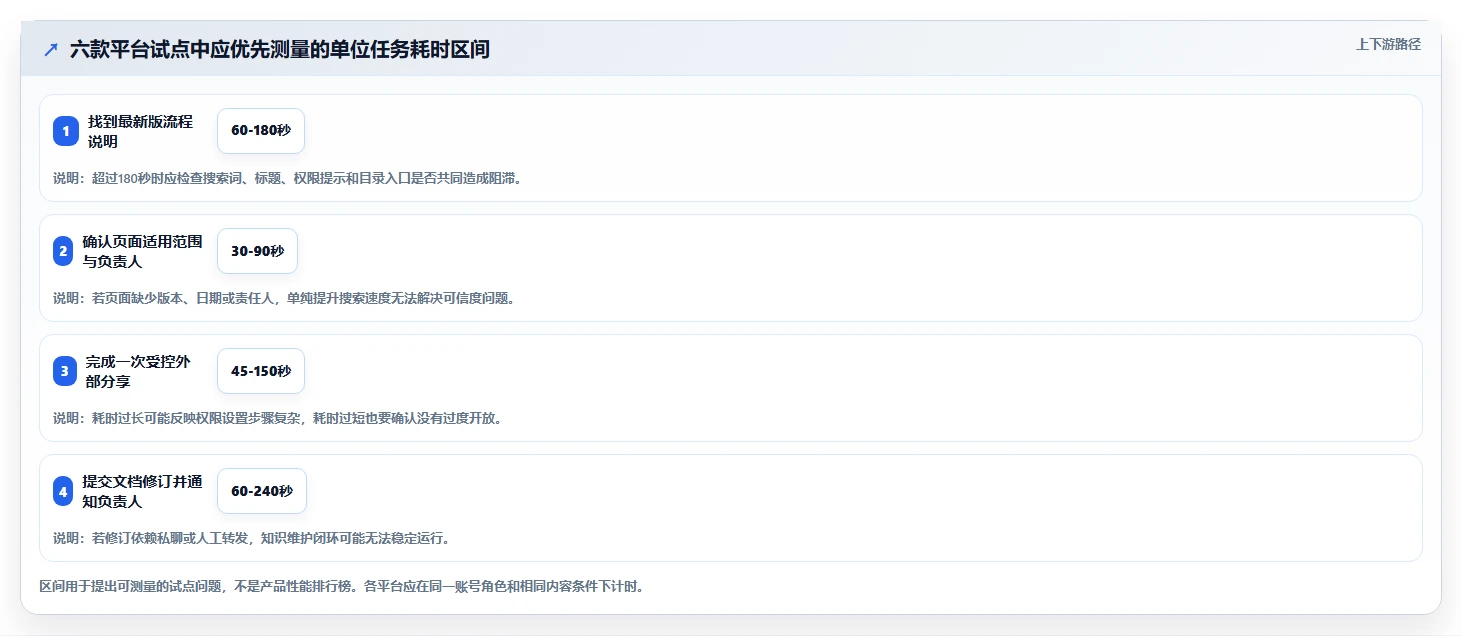Viewport: 1462px width, 636px height.
Task: Click the heading 六款平台试点中应优先测量的单位任务耗时区间
Action: 280,49
